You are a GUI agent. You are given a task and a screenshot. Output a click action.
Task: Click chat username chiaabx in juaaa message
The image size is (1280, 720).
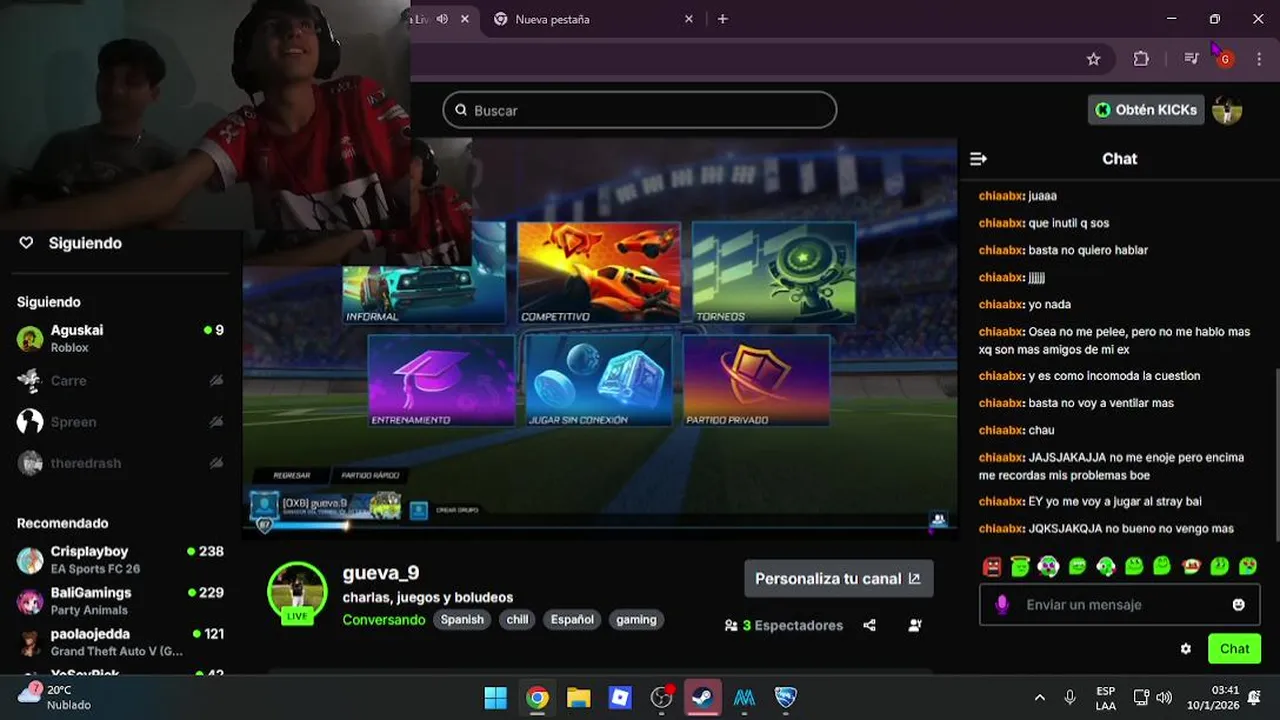click(x=1001, y=196)
